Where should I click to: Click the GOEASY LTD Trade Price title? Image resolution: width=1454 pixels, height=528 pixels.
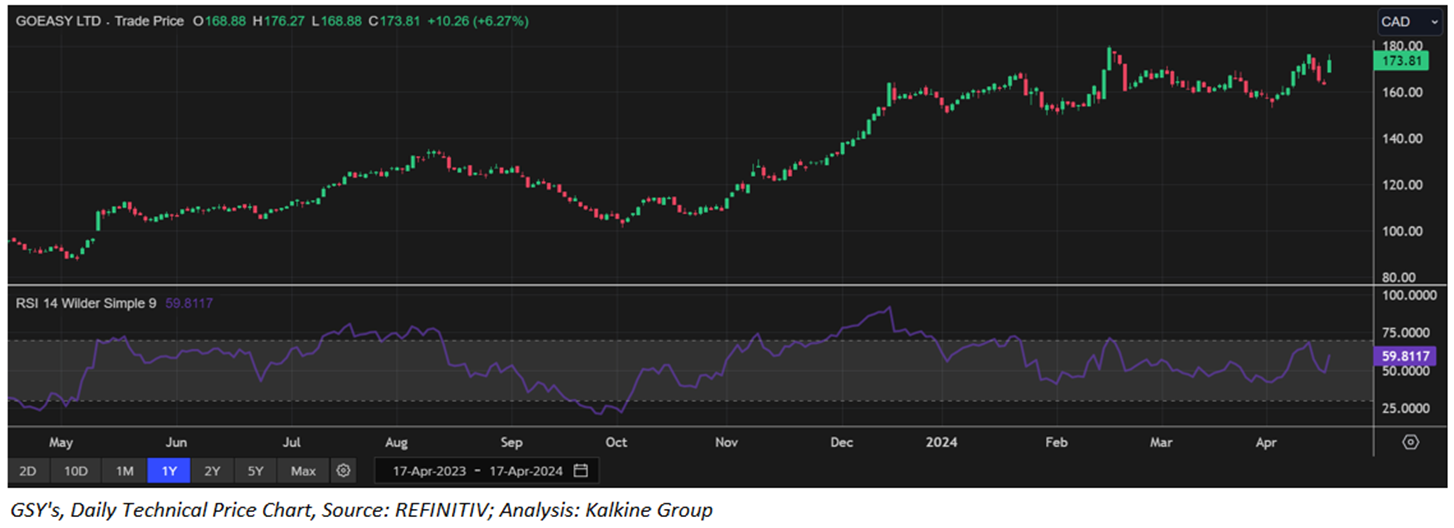[x=100, y=20]
